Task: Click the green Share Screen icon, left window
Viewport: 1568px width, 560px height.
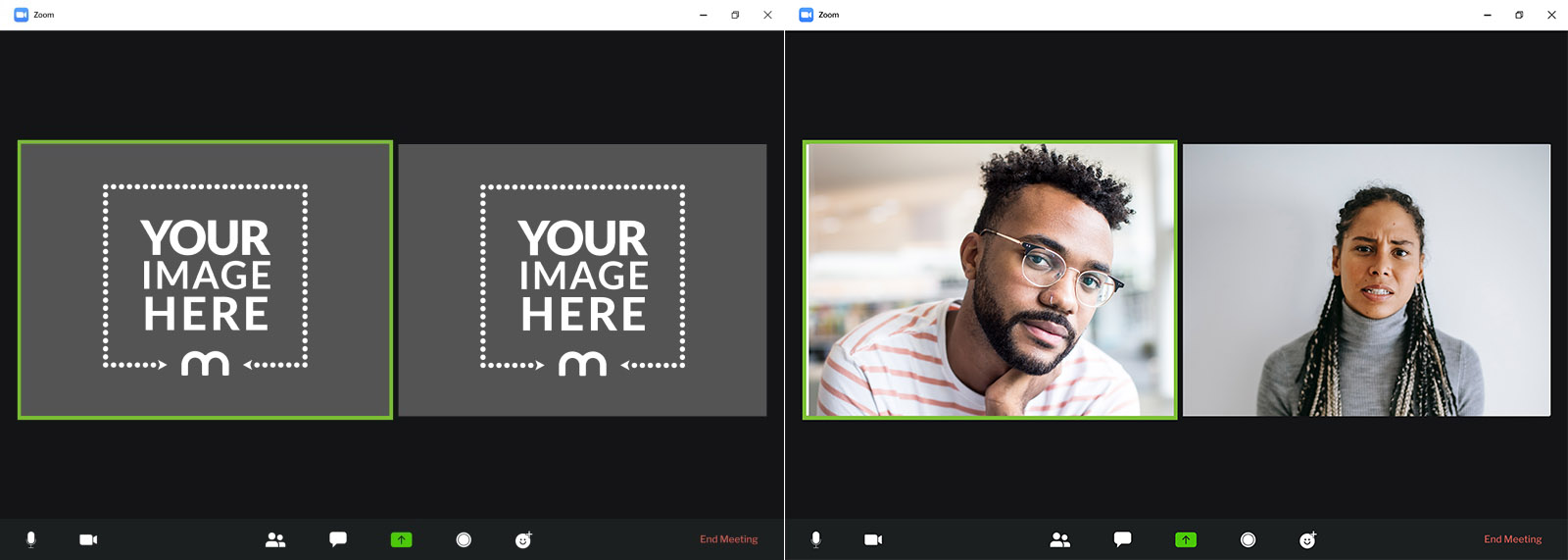Action: tap(401, 539)
